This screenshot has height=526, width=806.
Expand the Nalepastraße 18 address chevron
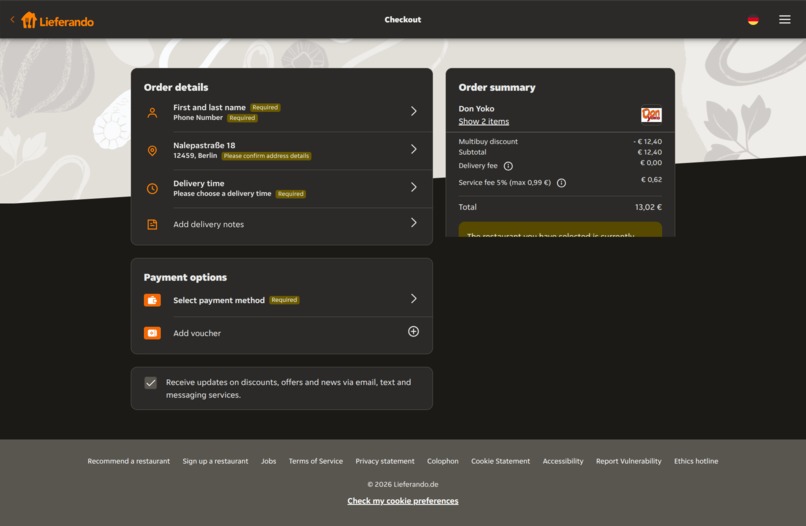[x=414, y=149]
